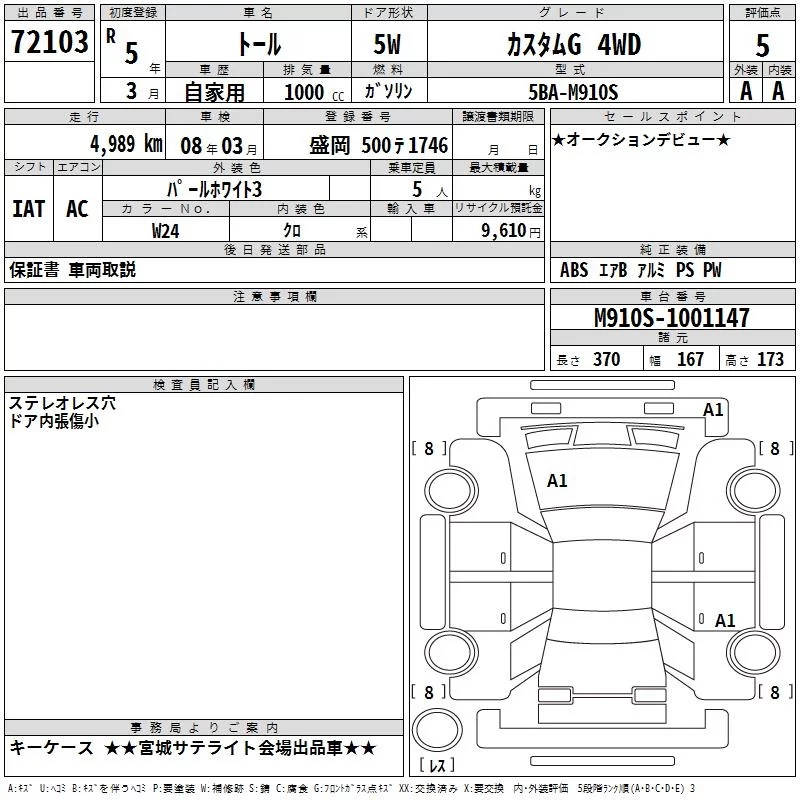Click the length value 370

[x=607, y=359]
